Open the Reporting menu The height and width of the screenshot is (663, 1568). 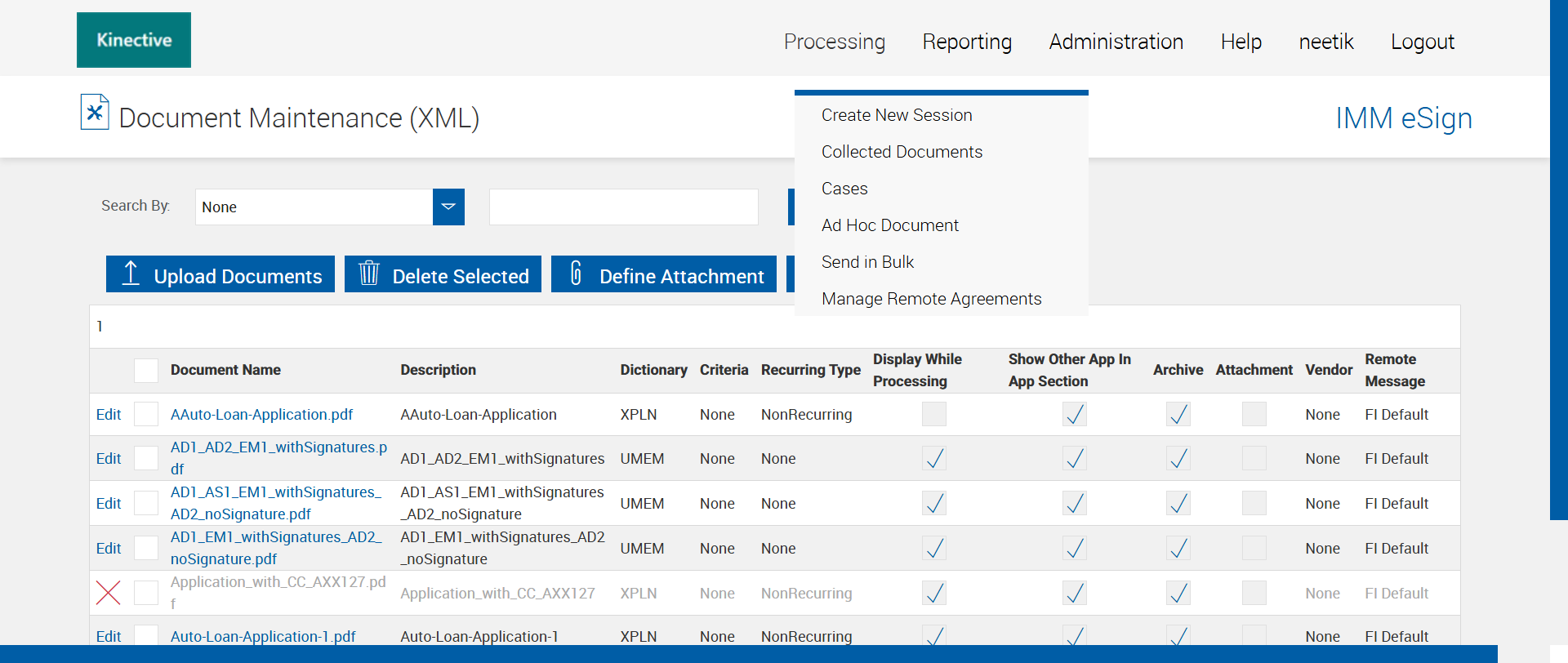967,42
